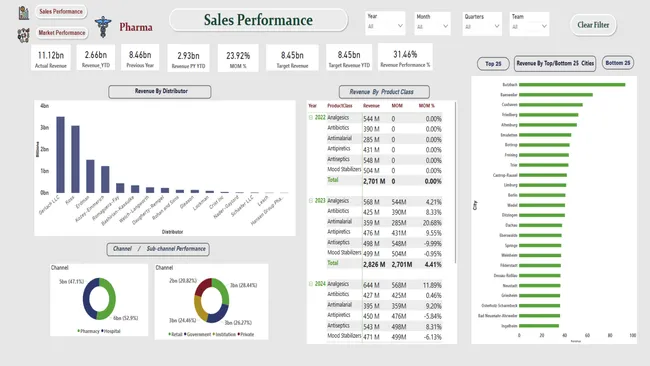Click the Clear Filter button
This screenshot has width=650, height=366.
coord(593,25)
